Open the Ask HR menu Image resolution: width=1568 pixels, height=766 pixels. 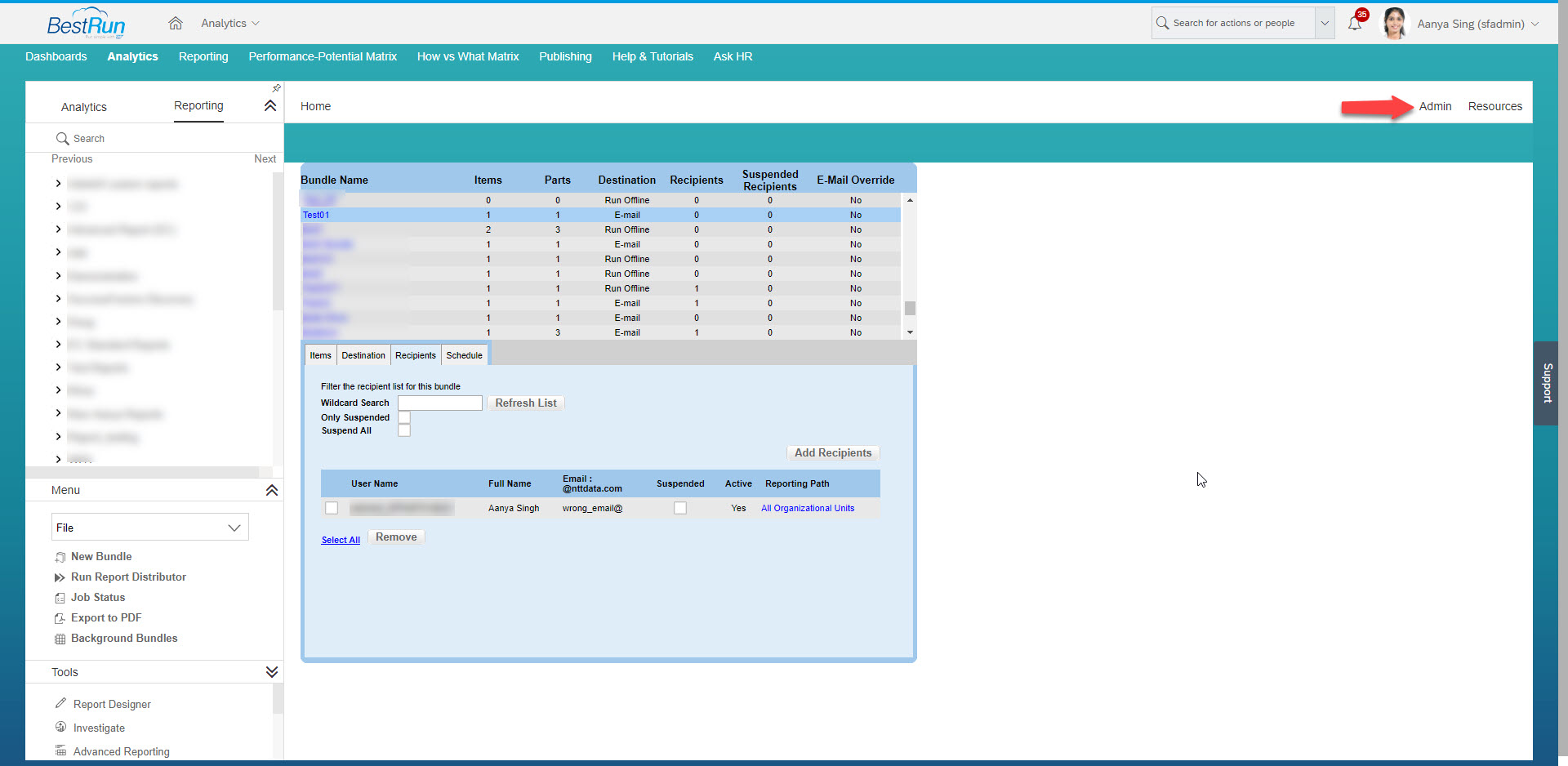(733, 56)
